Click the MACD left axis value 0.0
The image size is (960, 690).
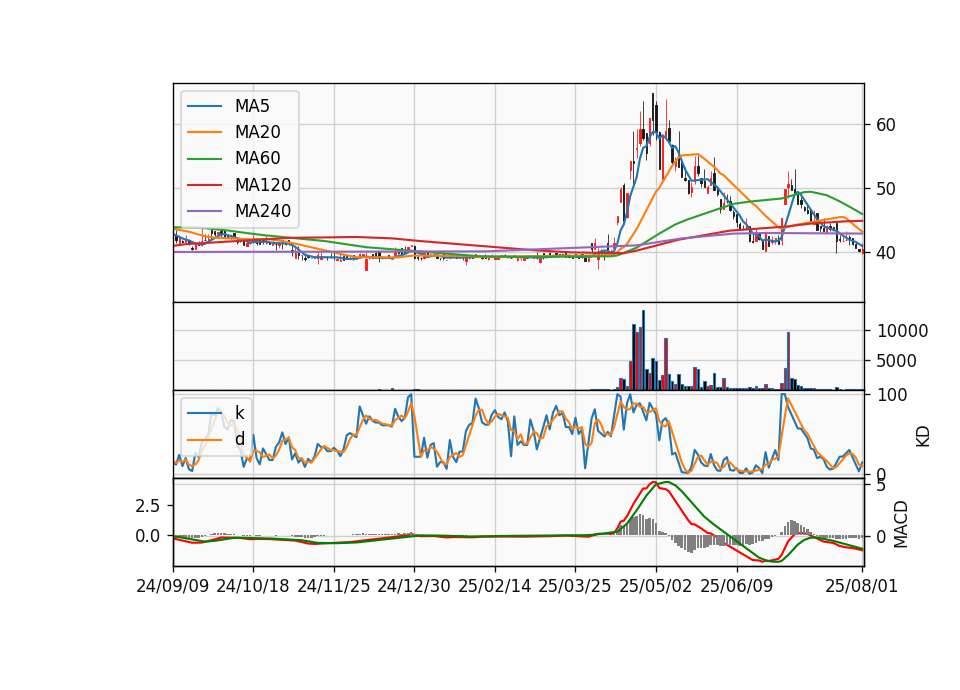tap(148, 536)
